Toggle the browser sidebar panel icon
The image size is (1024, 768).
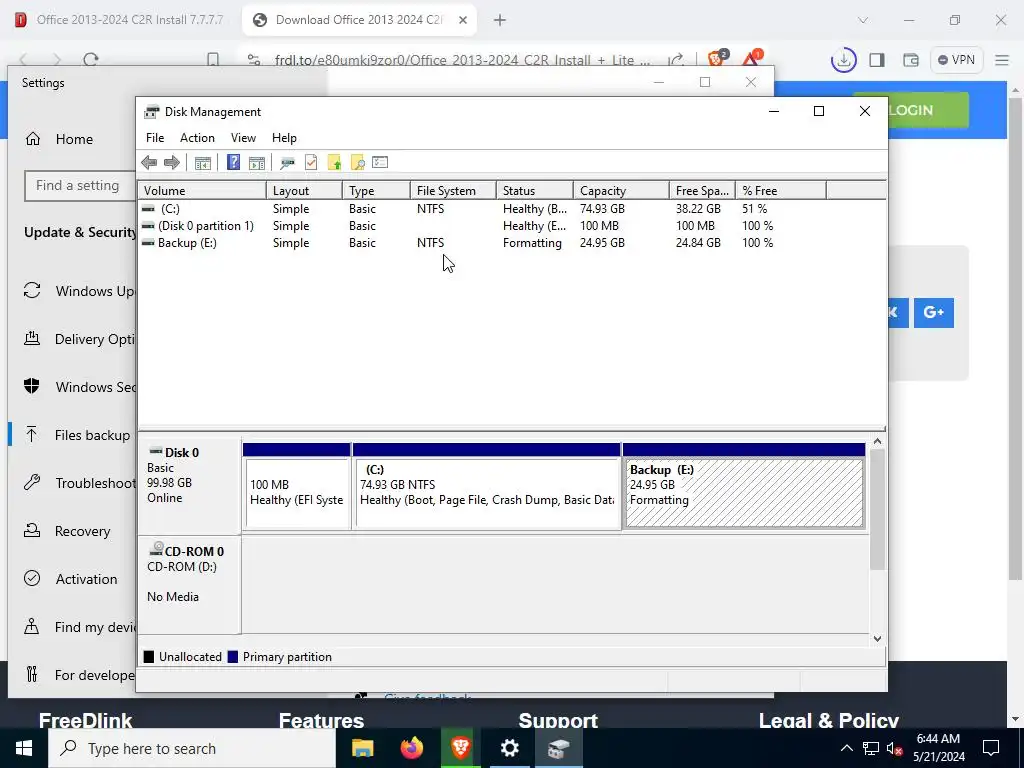click(x=877, y=60)
